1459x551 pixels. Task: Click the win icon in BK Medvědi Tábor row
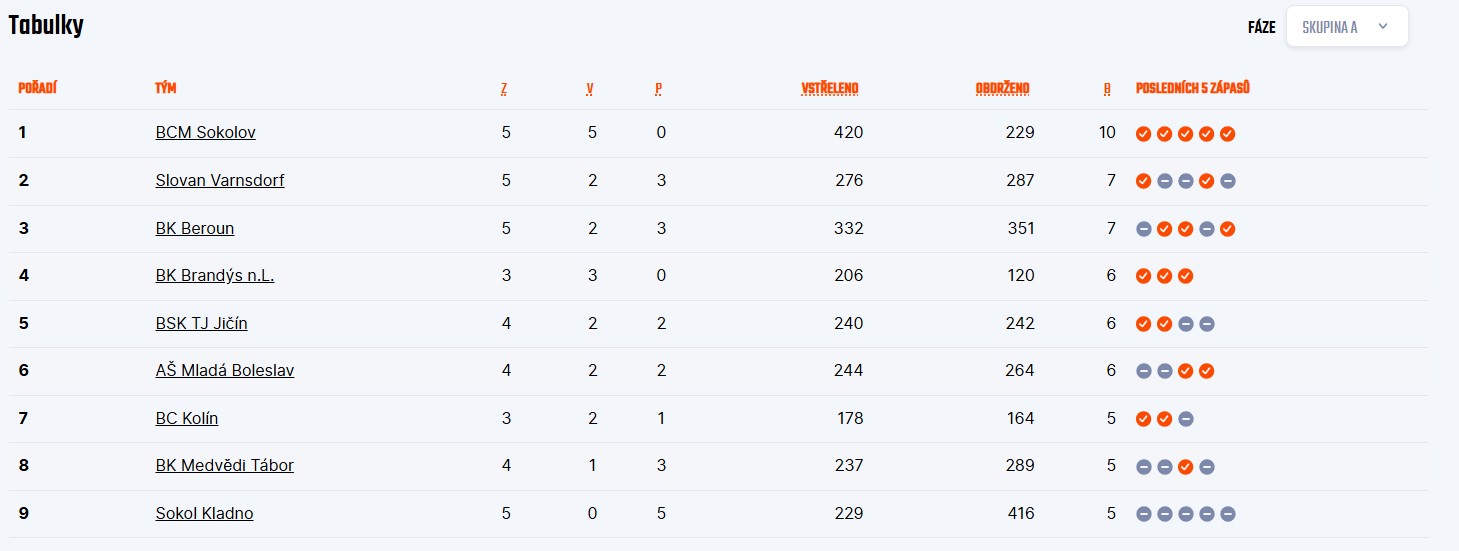[x=1185, y=466]
